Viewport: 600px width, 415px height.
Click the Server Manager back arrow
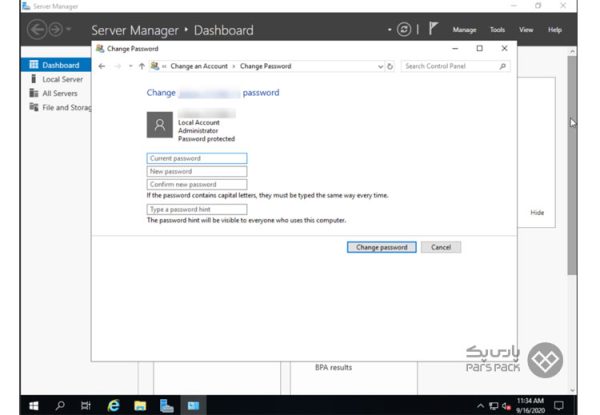[x=34, y=30]
